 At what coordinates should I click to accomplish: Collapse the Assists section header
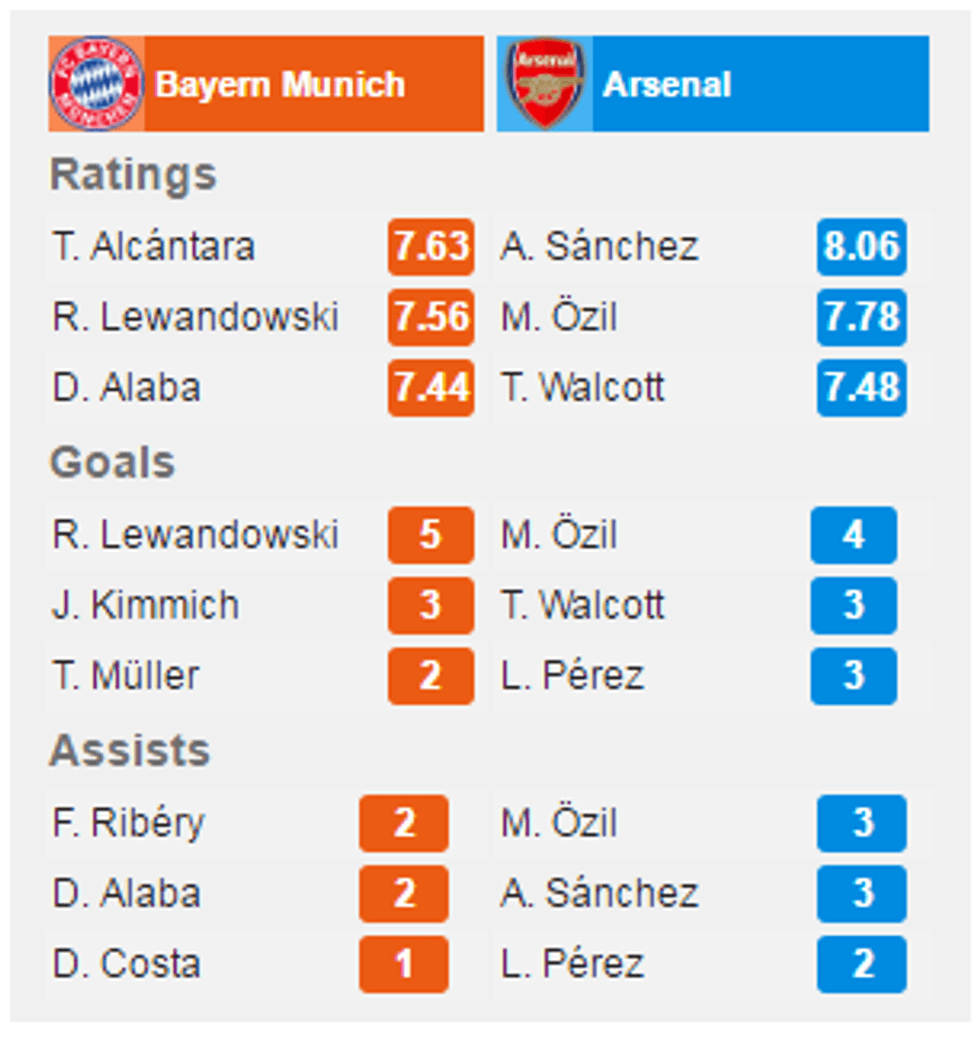[x=128, y=751]
